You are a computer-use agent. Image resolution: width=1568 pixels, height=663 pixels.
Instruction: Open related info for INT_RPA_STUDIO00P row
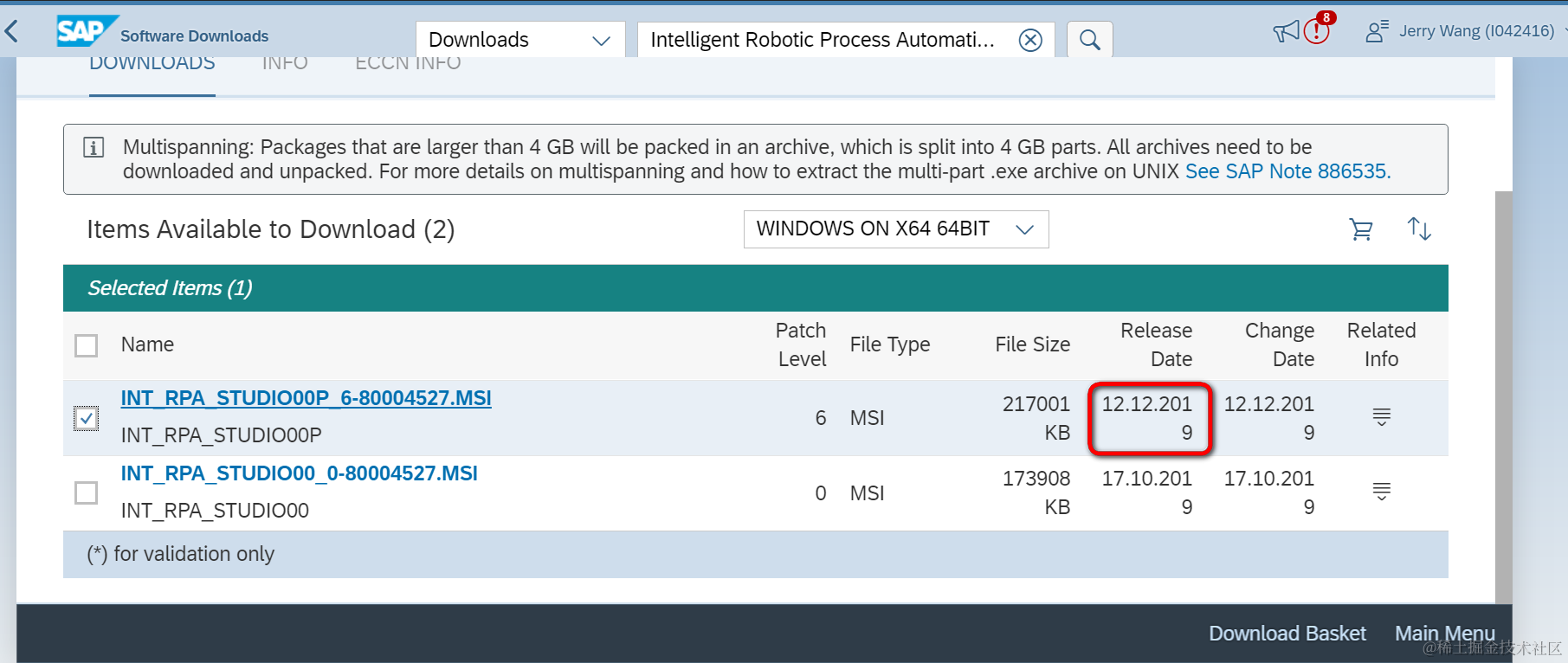point(1382,417)
